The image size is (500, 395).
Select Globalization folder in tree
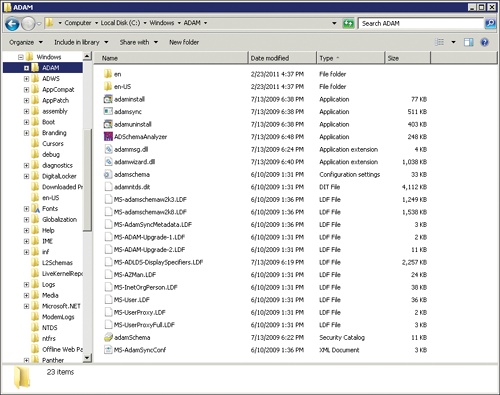coord(59,219)
